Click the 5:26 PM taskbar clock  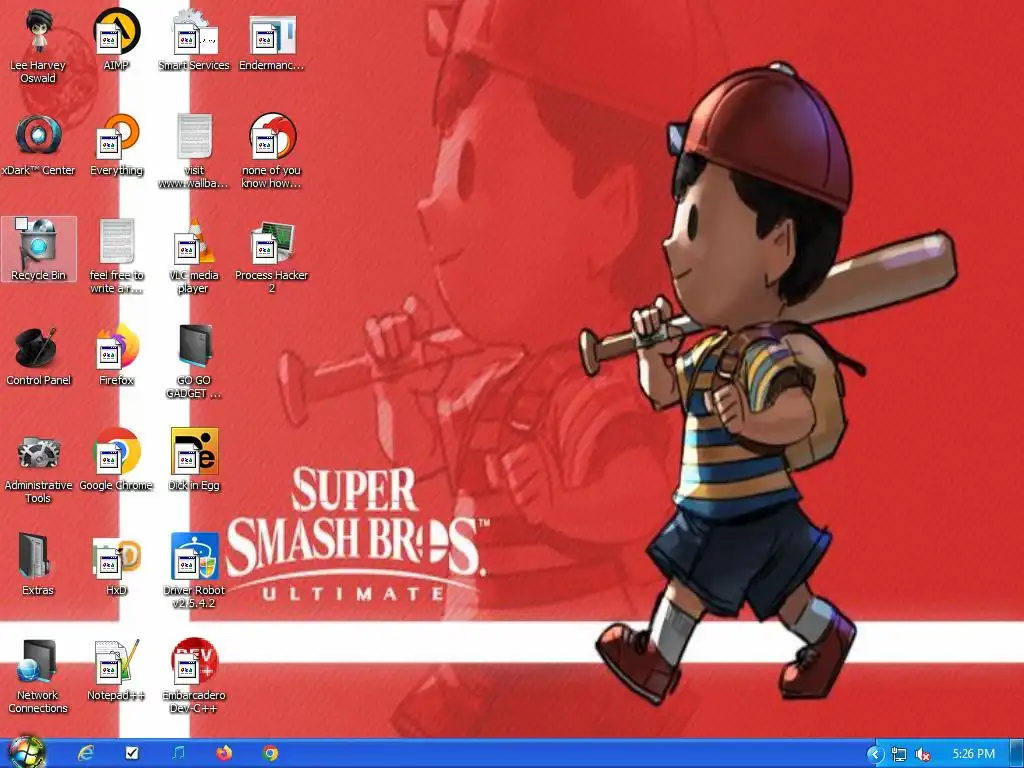(x=974, y=754)
